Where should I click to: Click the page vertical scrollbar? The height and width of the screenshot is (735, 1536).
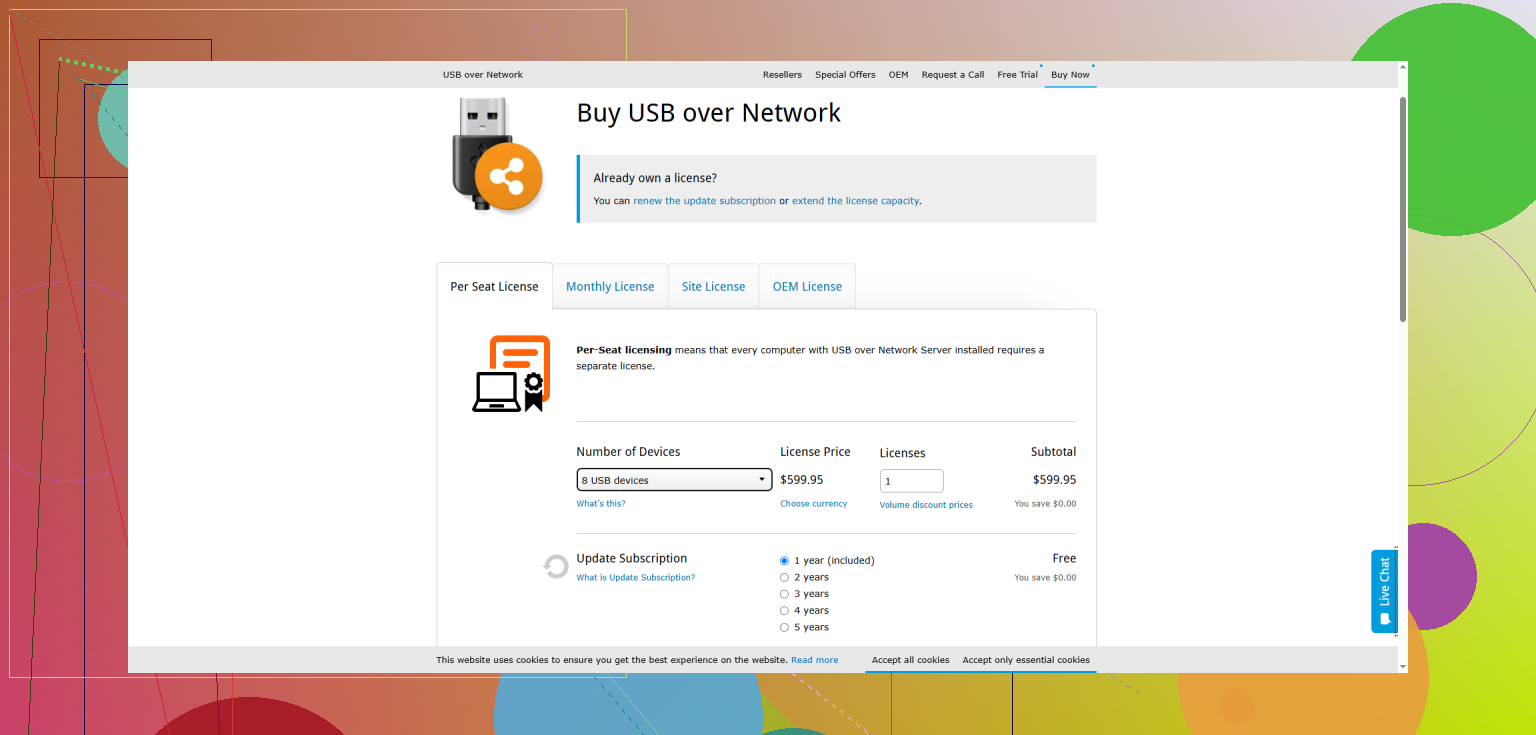[1403, 209]
